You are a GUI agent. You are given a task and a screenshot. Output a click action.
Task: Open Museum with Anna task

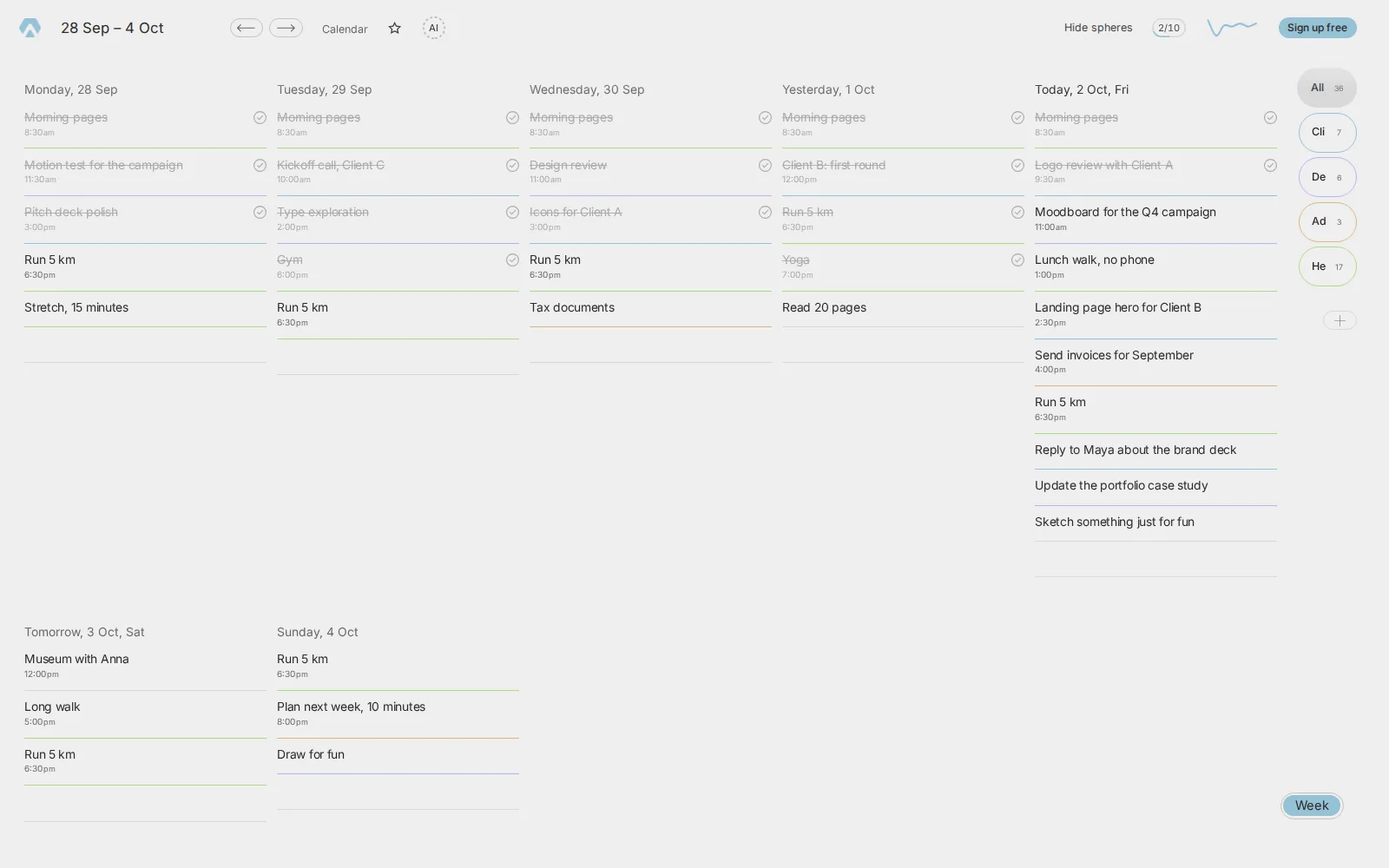coord(145,667)
